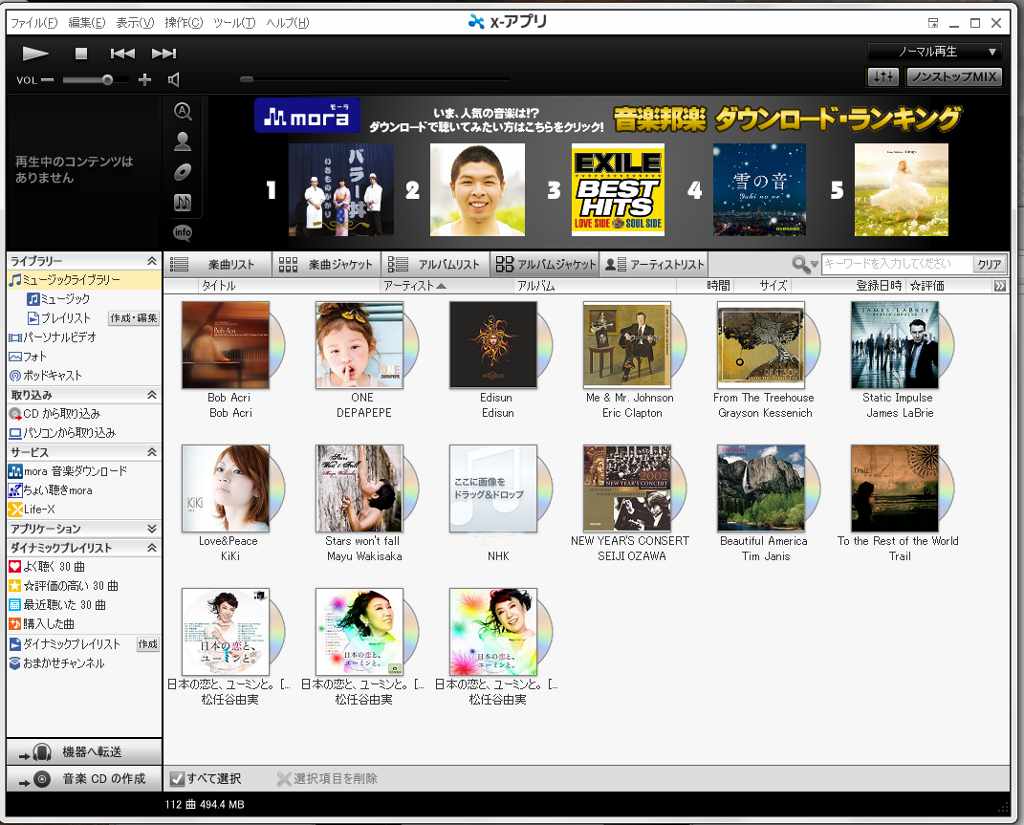Switch to アルバムリスト view
The image size is (1024, 825).
click(x=435, y=265)
